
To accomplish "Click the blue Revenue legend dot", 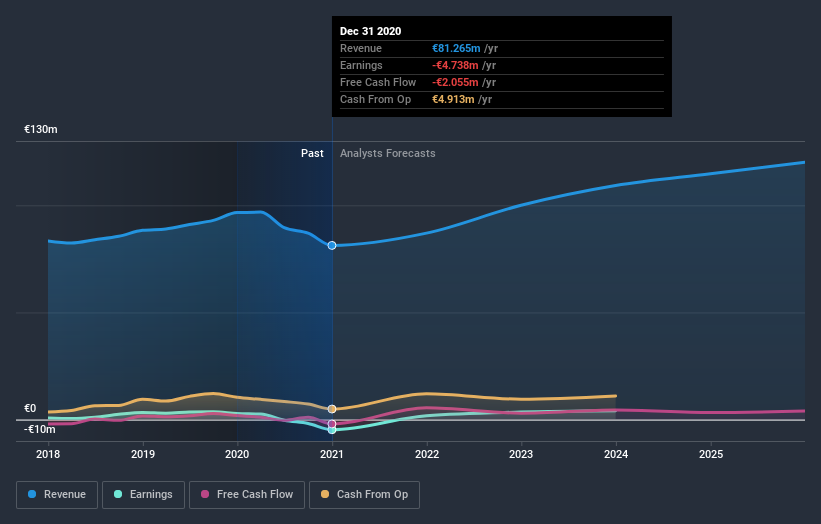I will [x=32, y=494].
